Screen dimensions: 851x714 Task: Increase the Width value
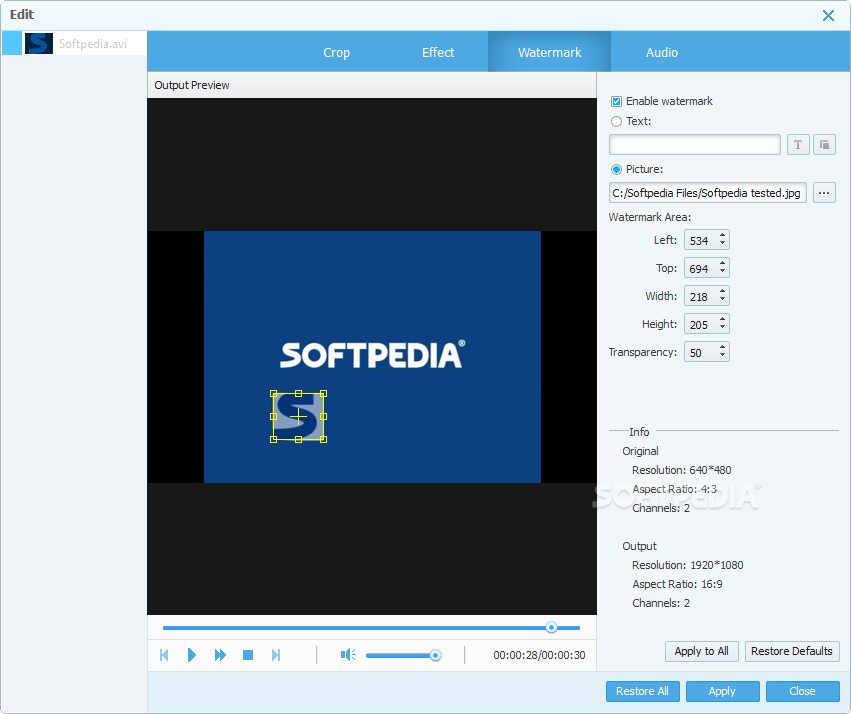click(722, 291)
